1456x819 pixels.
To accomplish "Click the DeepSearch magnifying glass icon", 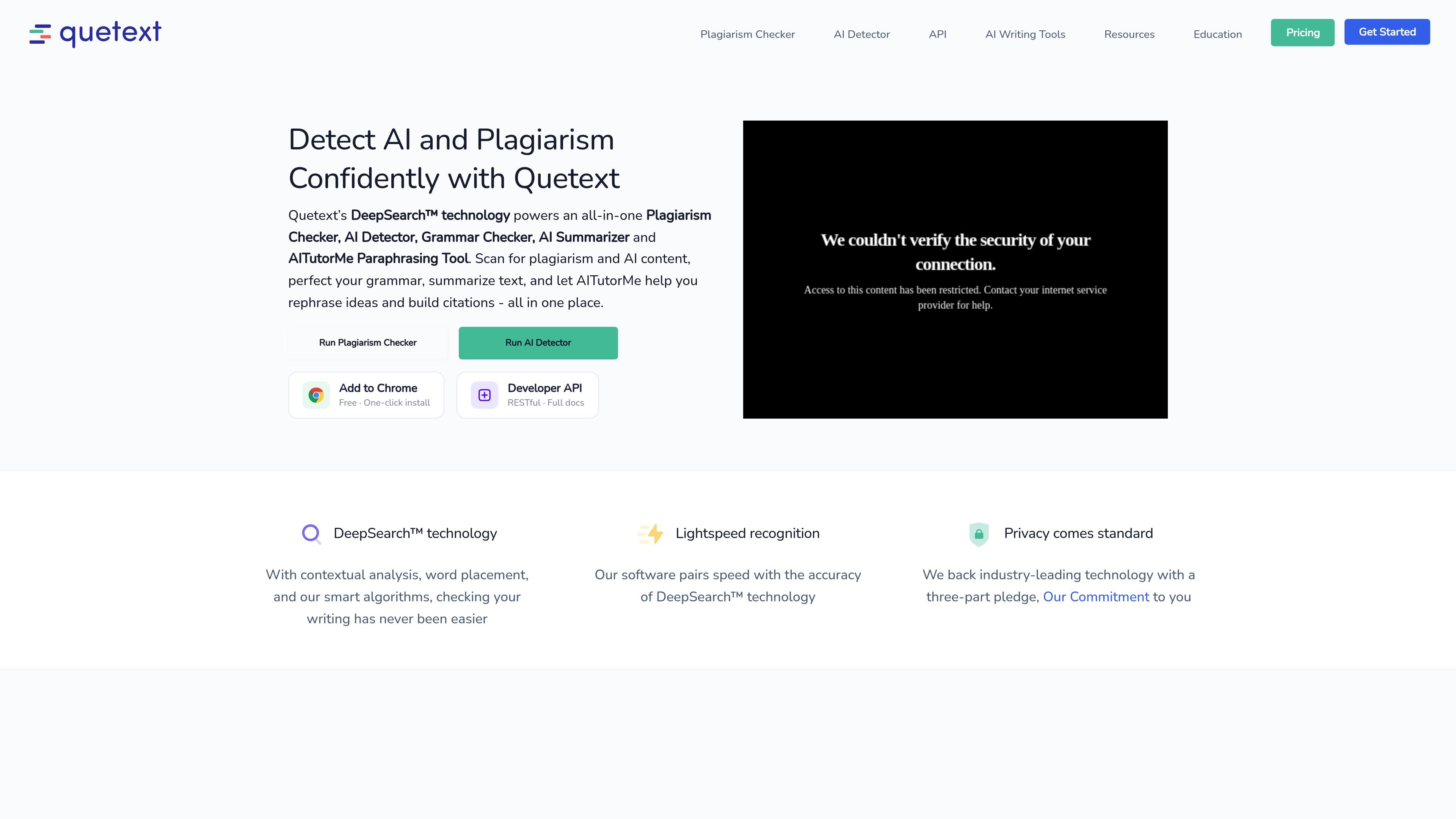I will [311, 533].
